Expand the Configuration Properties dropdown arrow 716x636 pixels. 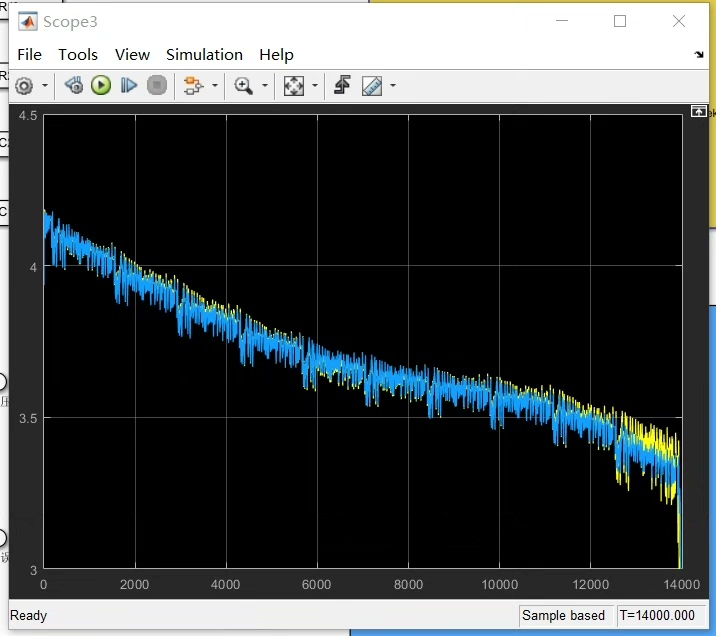(x=45, y=85)
